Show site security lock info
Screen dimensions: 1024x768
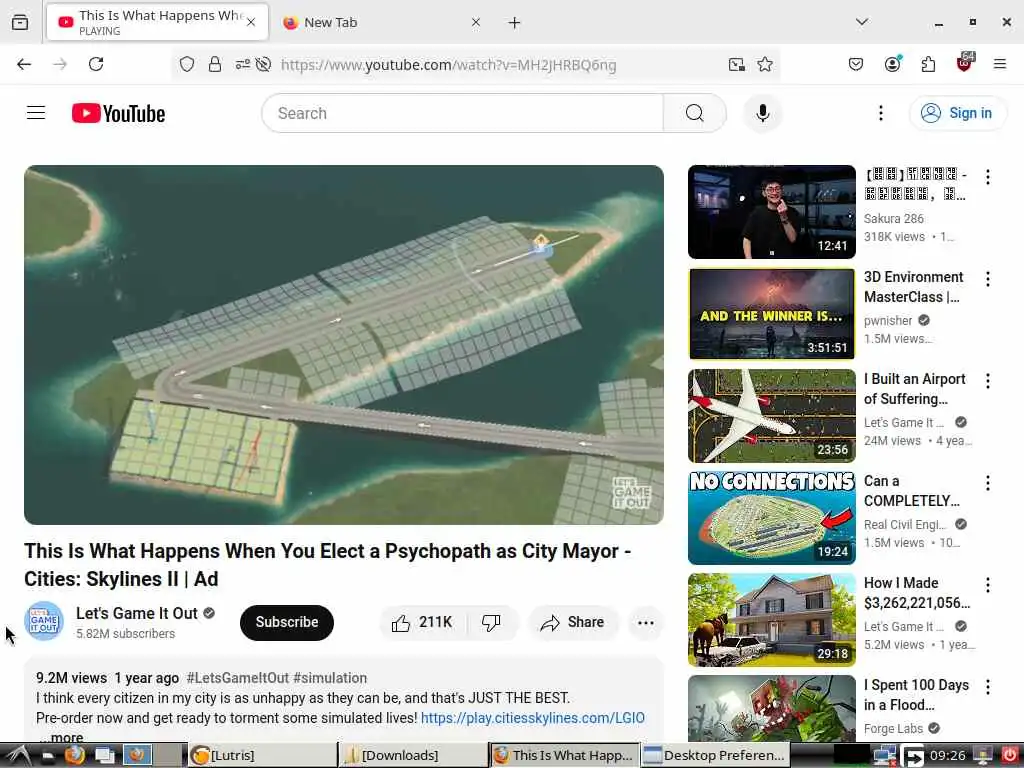(x=215, y=64)
